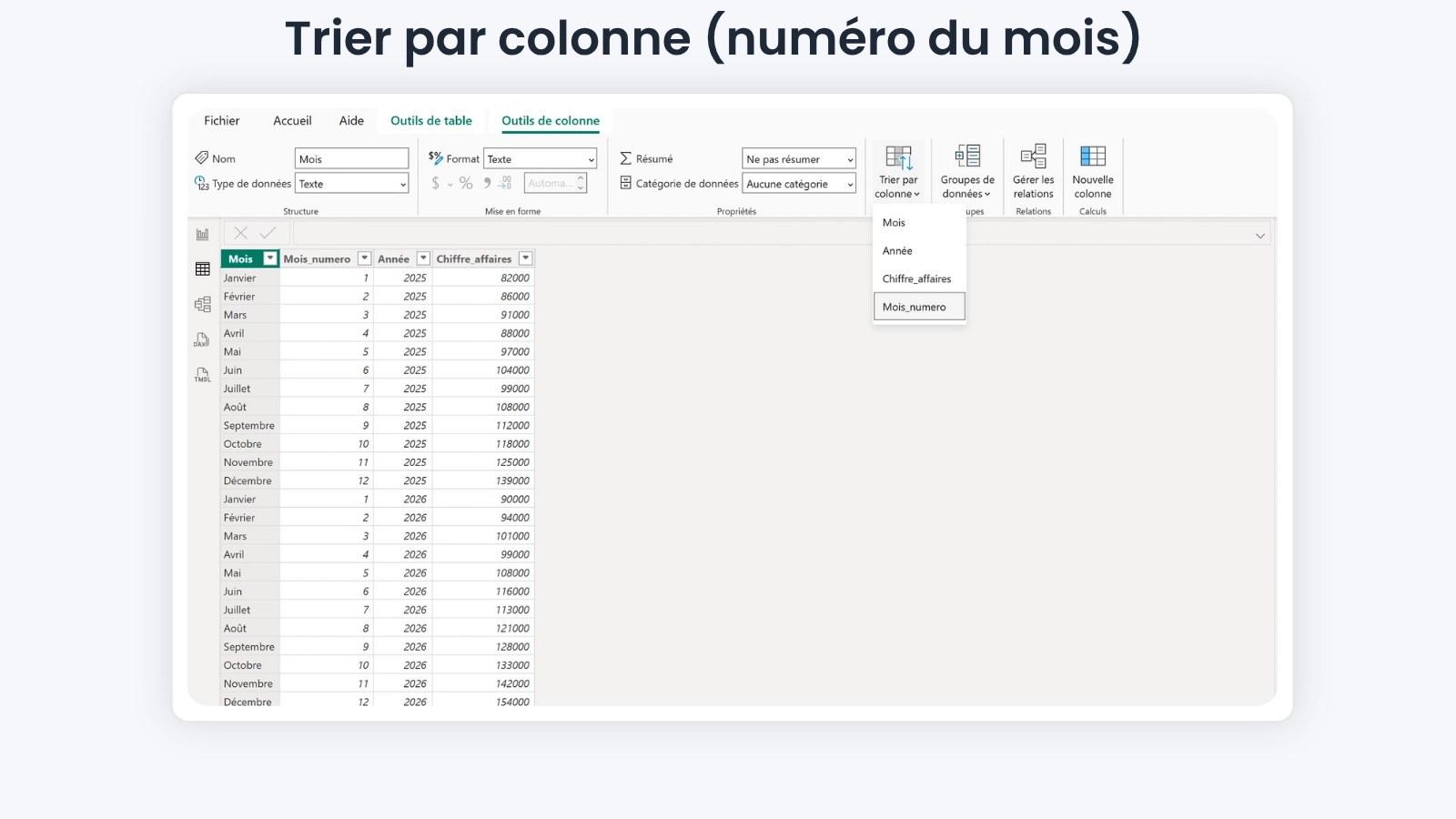Switch to the Accueil tab
The height and width of the screenshot is (819, 1456).
point(292,120)
